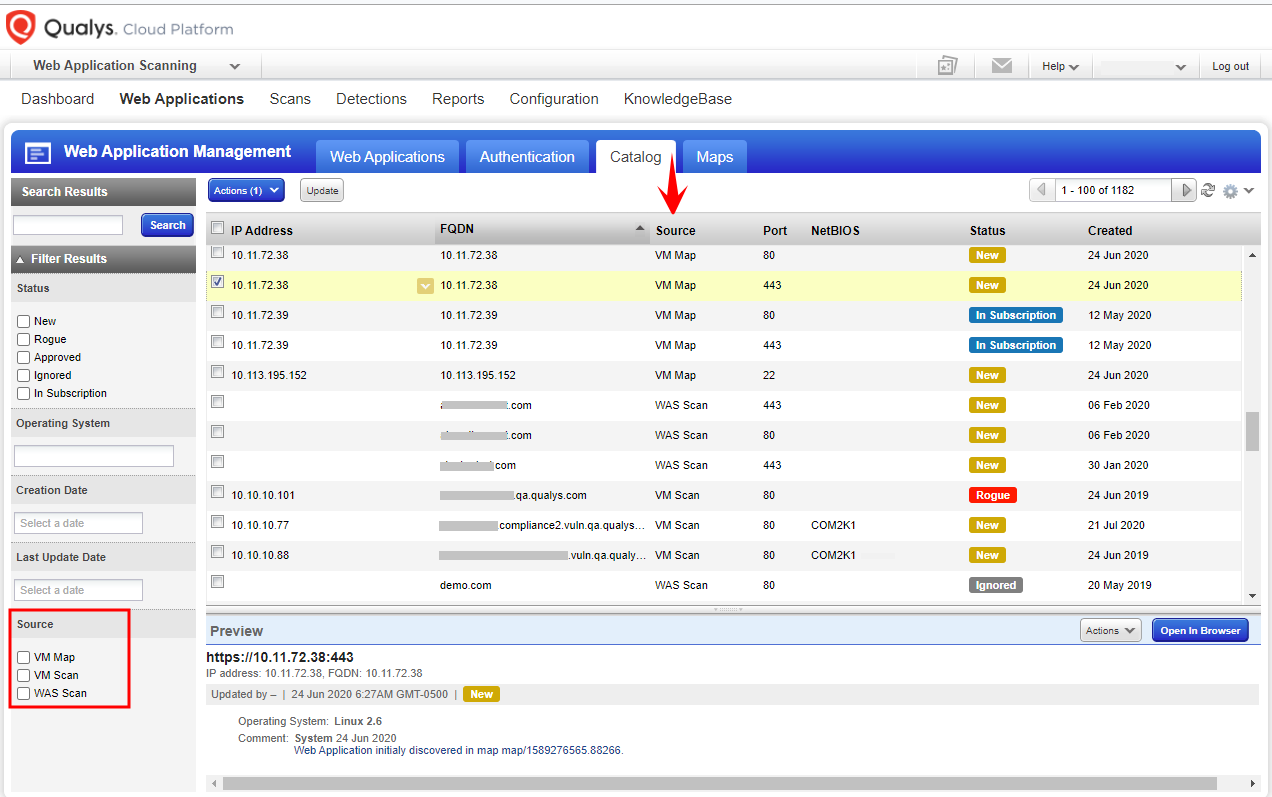Switch to the Authentication tab
Screen dimensions: 1272x797
pyautogui.click(x=527, y=157)
